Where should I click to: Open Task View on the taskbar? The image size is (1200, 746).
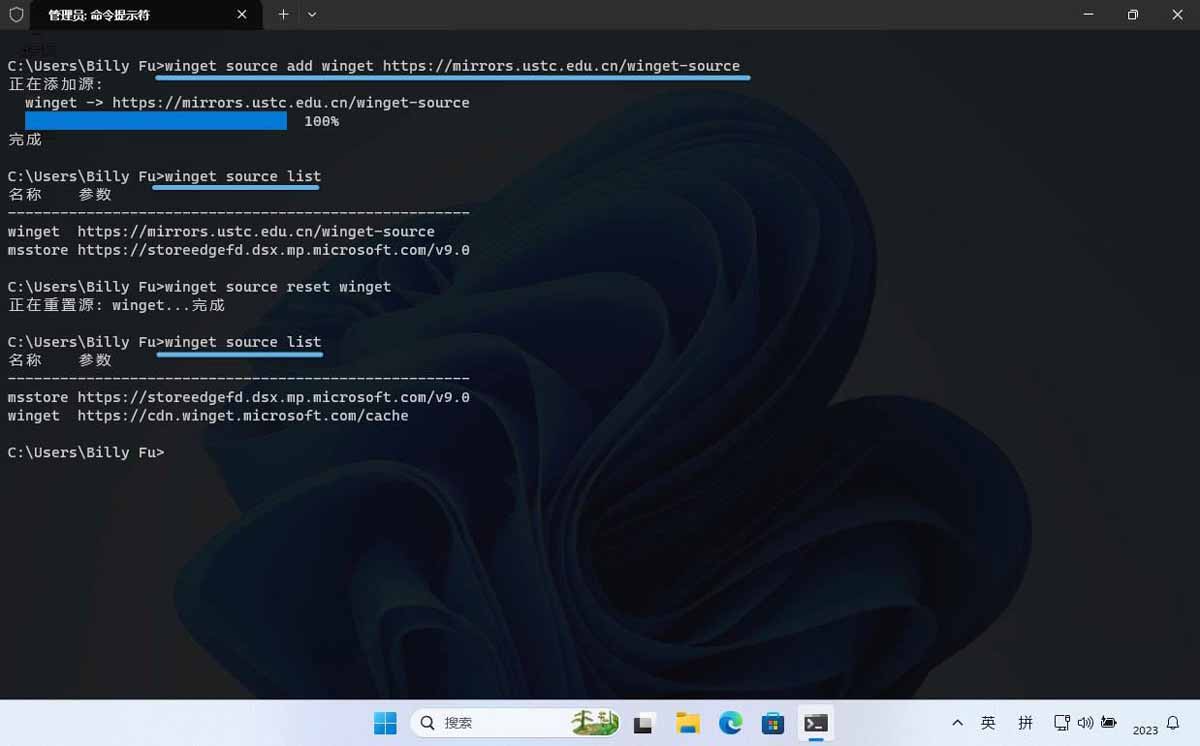click(644, 723)
